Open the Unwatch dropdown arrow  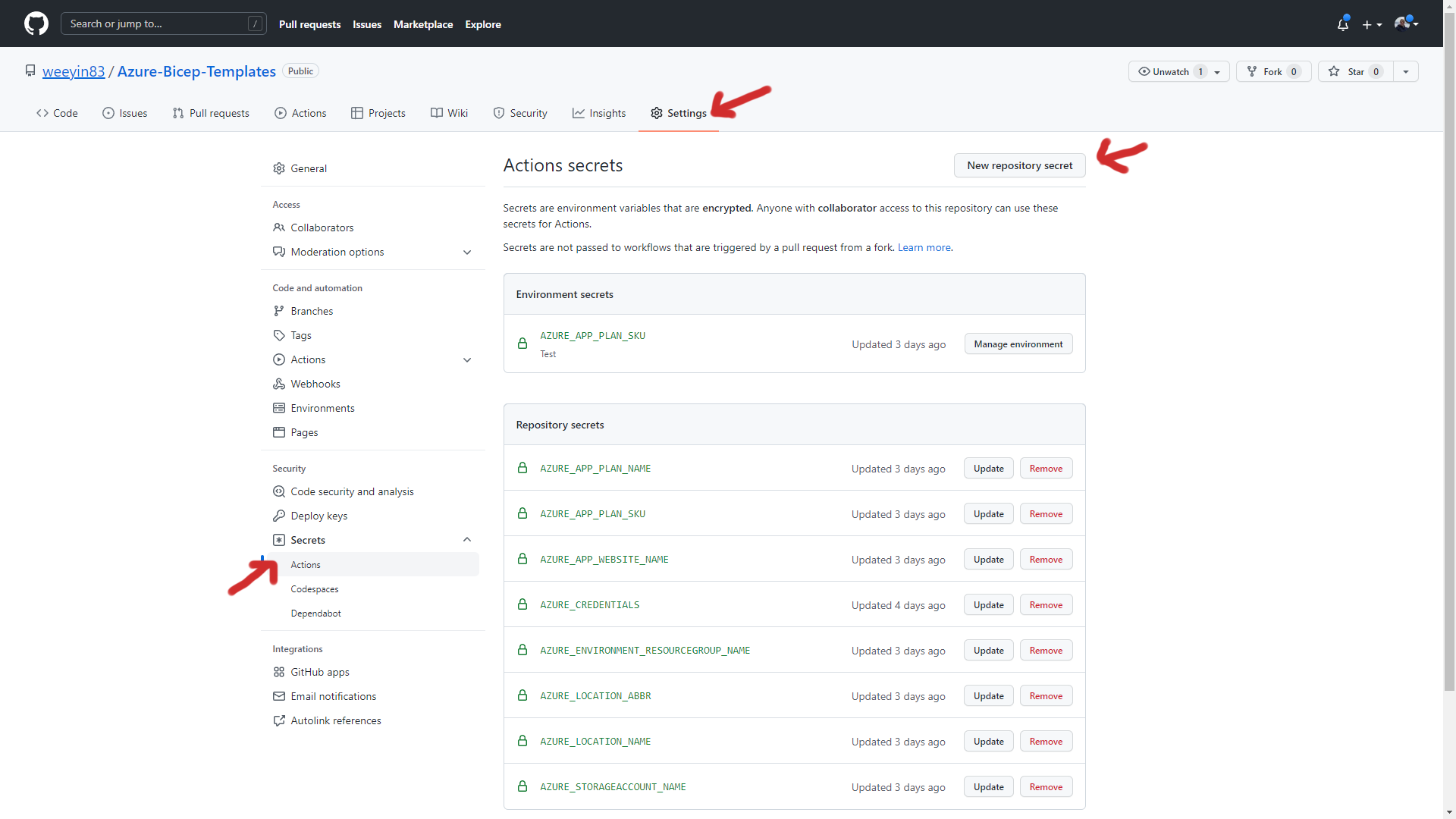1216,71
